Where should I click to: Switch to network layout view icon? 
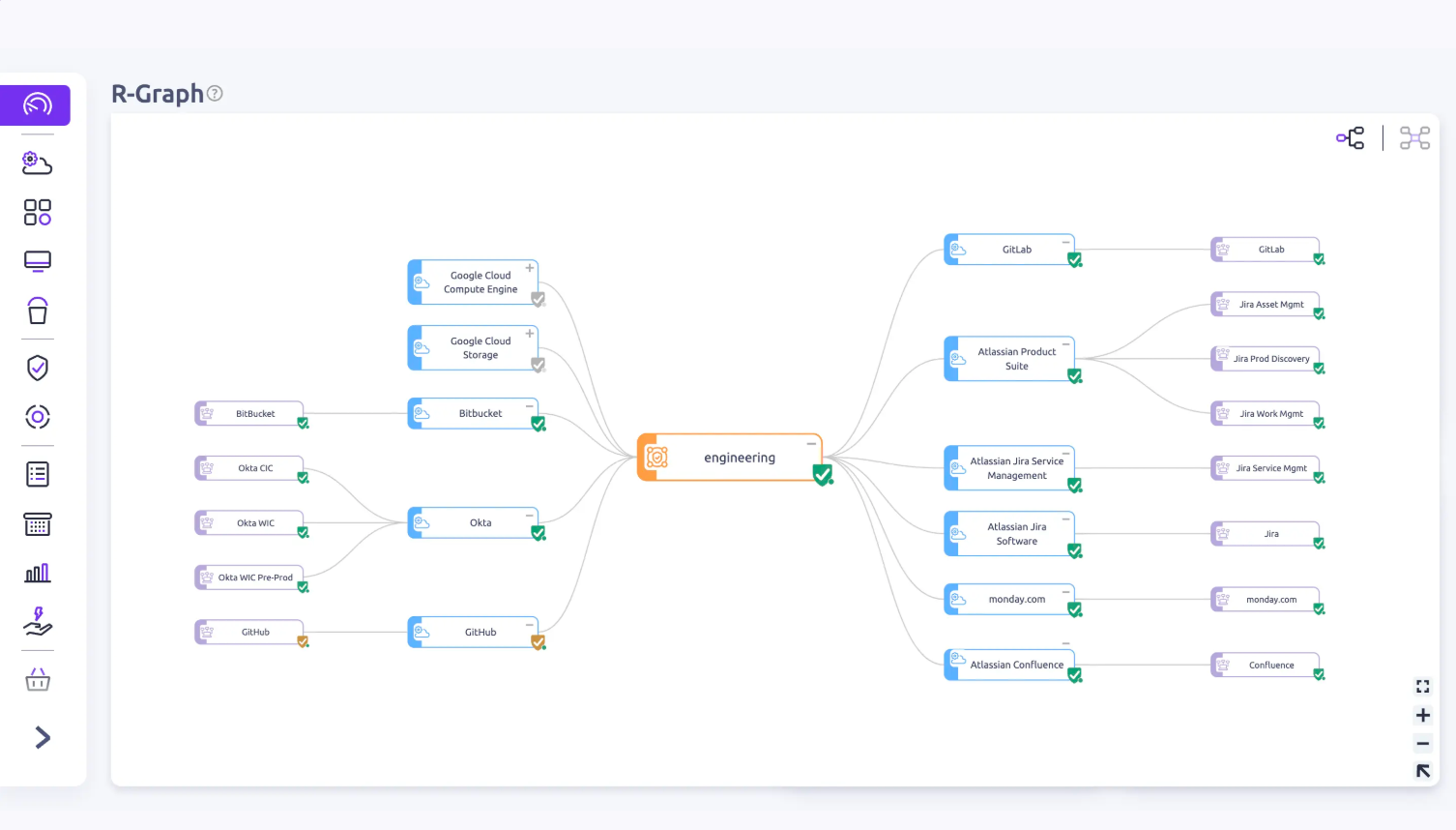(x=1415, y=138)
